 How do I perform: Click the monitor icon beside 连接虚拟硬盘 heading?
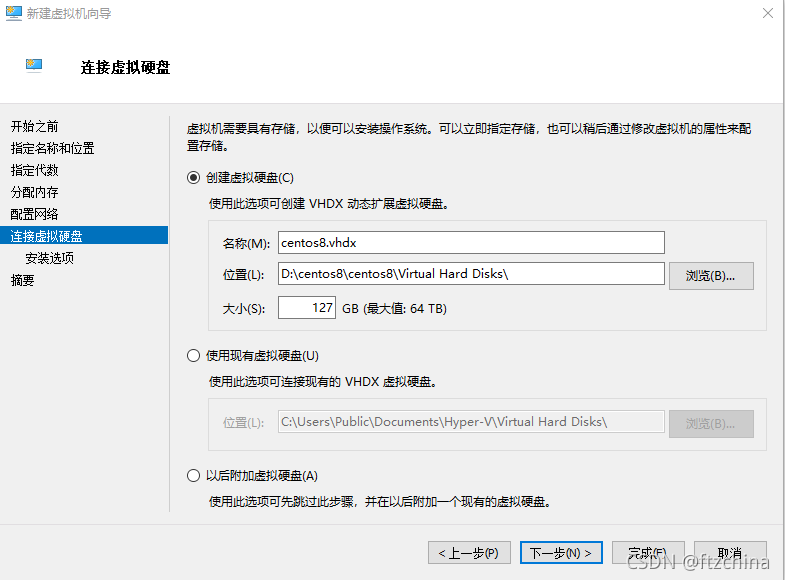[x=34, y=66]
